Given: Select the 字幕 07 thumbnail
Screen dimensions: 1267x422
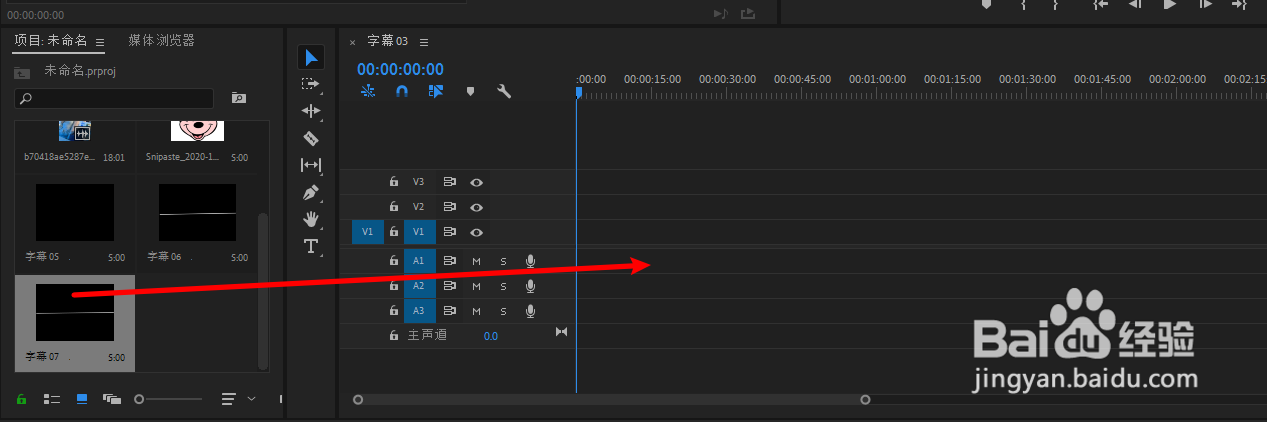Looking at the screenshot, I should 74,312.
